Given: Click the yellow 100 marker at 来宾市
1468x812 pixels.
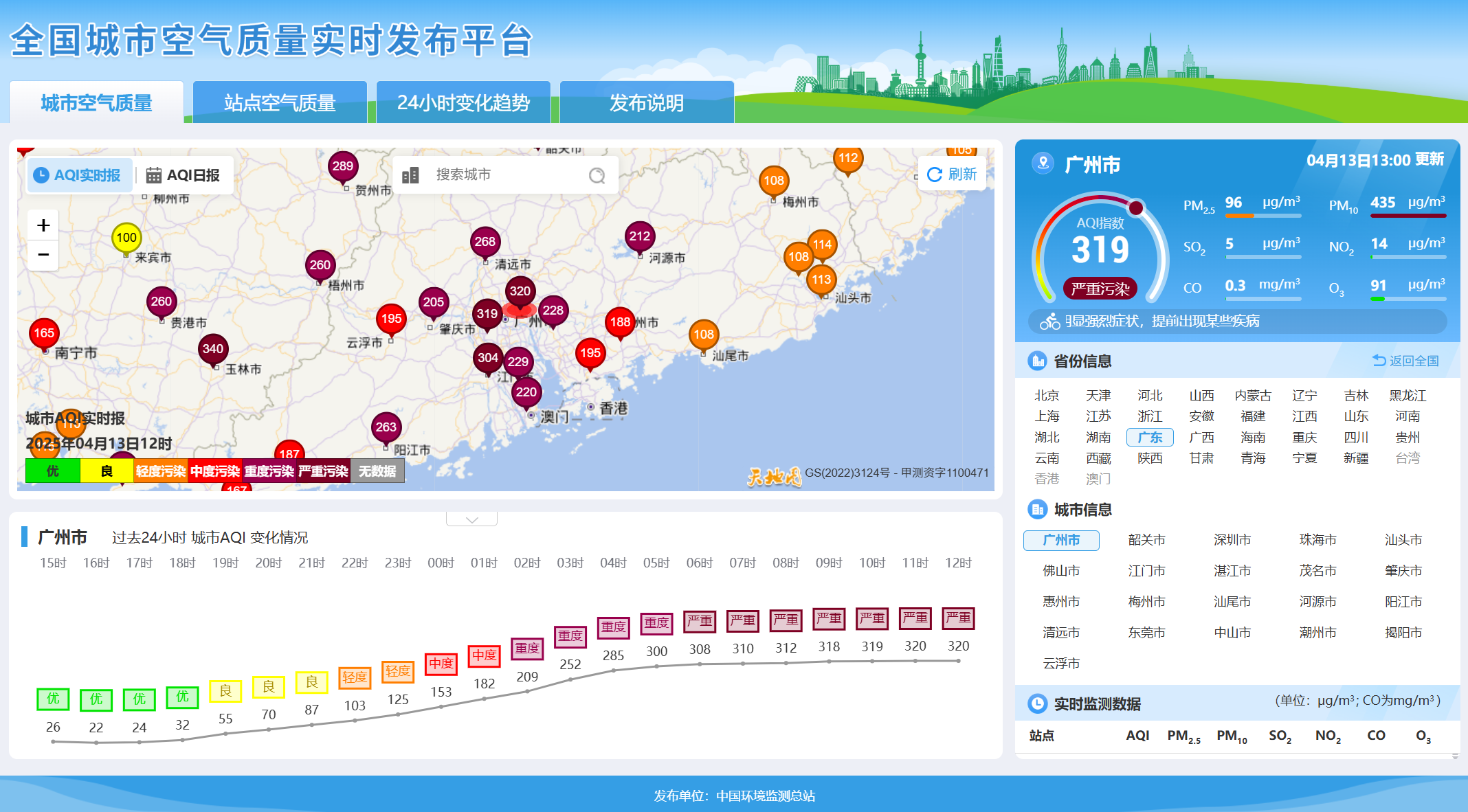Looking at the screenshot, I should 126,238.
